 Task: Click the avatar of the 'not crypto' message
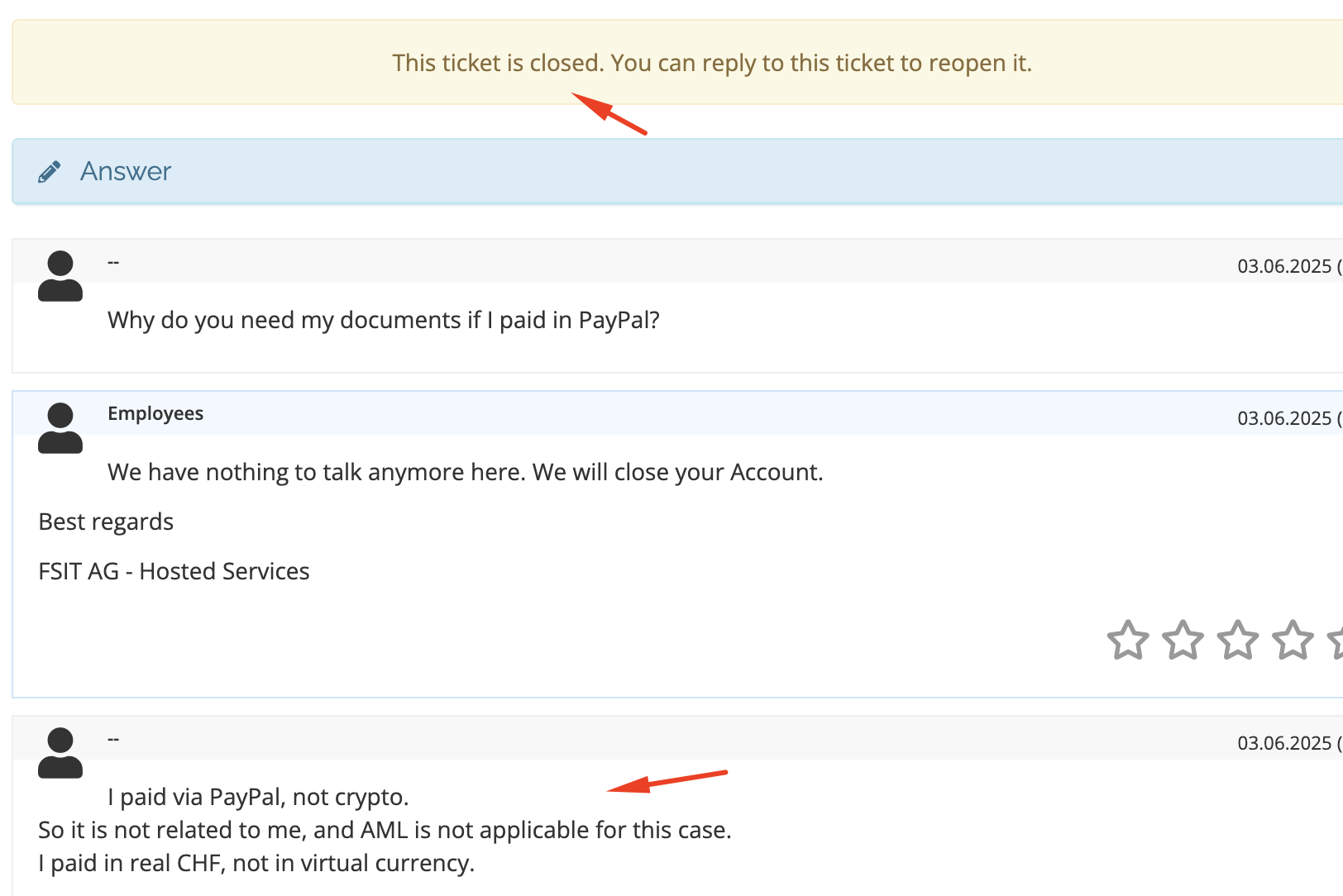(60, 753)
